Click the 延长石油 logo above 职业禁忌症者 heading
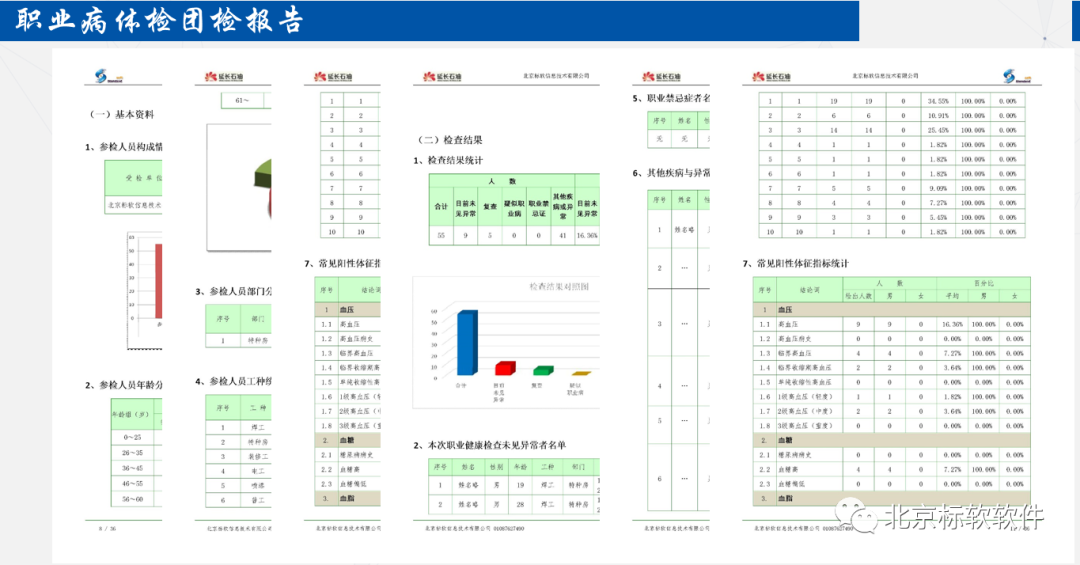The height and width of the screenshot is (565, 1080). (662, 76)
